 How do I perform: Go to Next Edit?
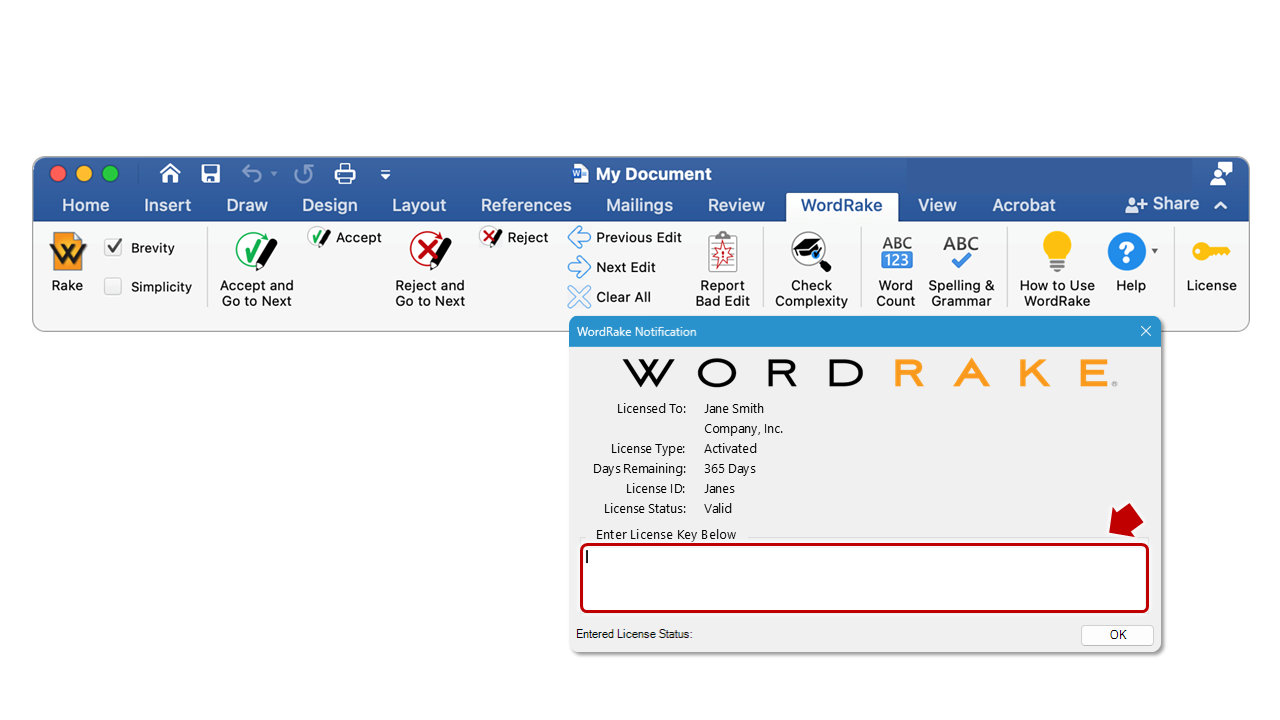tap(612, 267)
